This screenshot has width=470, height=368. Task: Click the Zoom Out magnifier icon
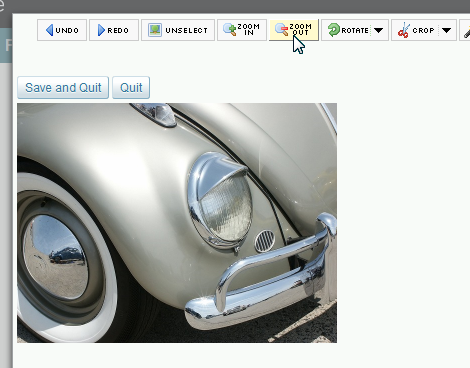tap(281, 30)
